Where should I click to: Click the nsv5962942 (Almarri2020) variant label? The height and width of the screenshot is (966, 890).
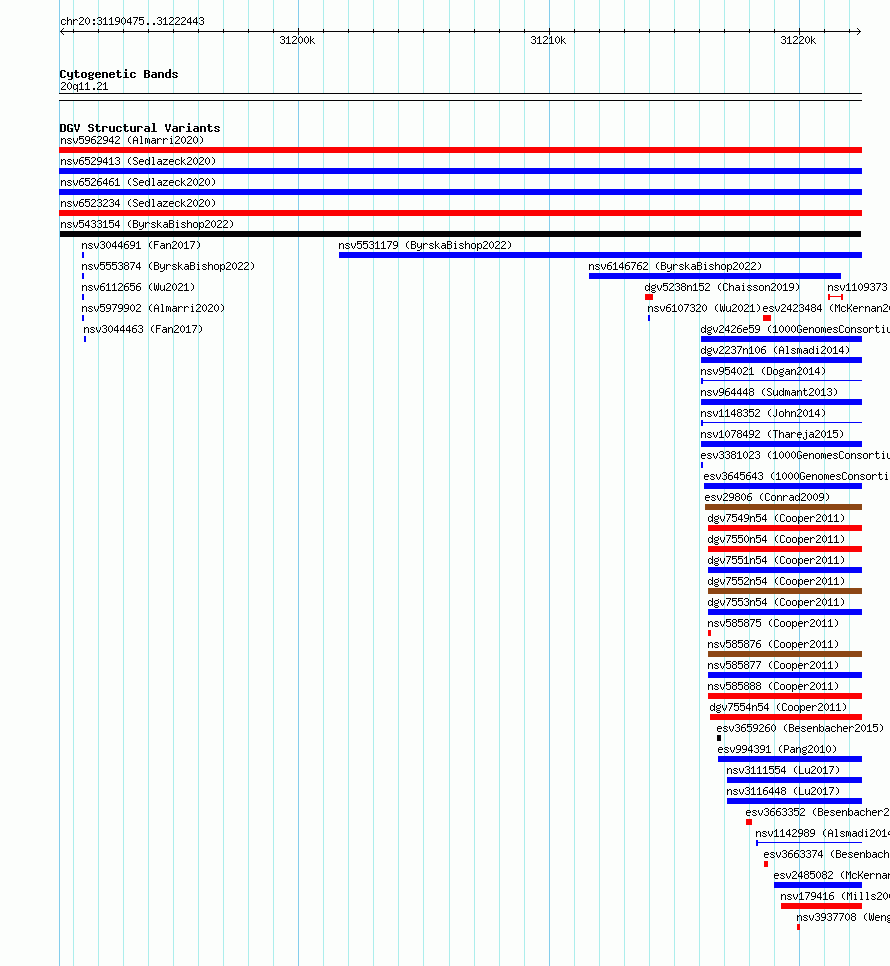[x=132, y=140]
